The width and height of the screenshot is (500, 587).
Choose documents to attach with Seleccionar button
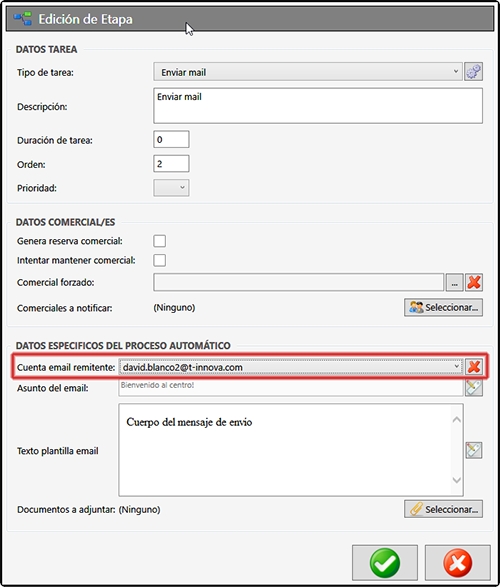[443, 509]
